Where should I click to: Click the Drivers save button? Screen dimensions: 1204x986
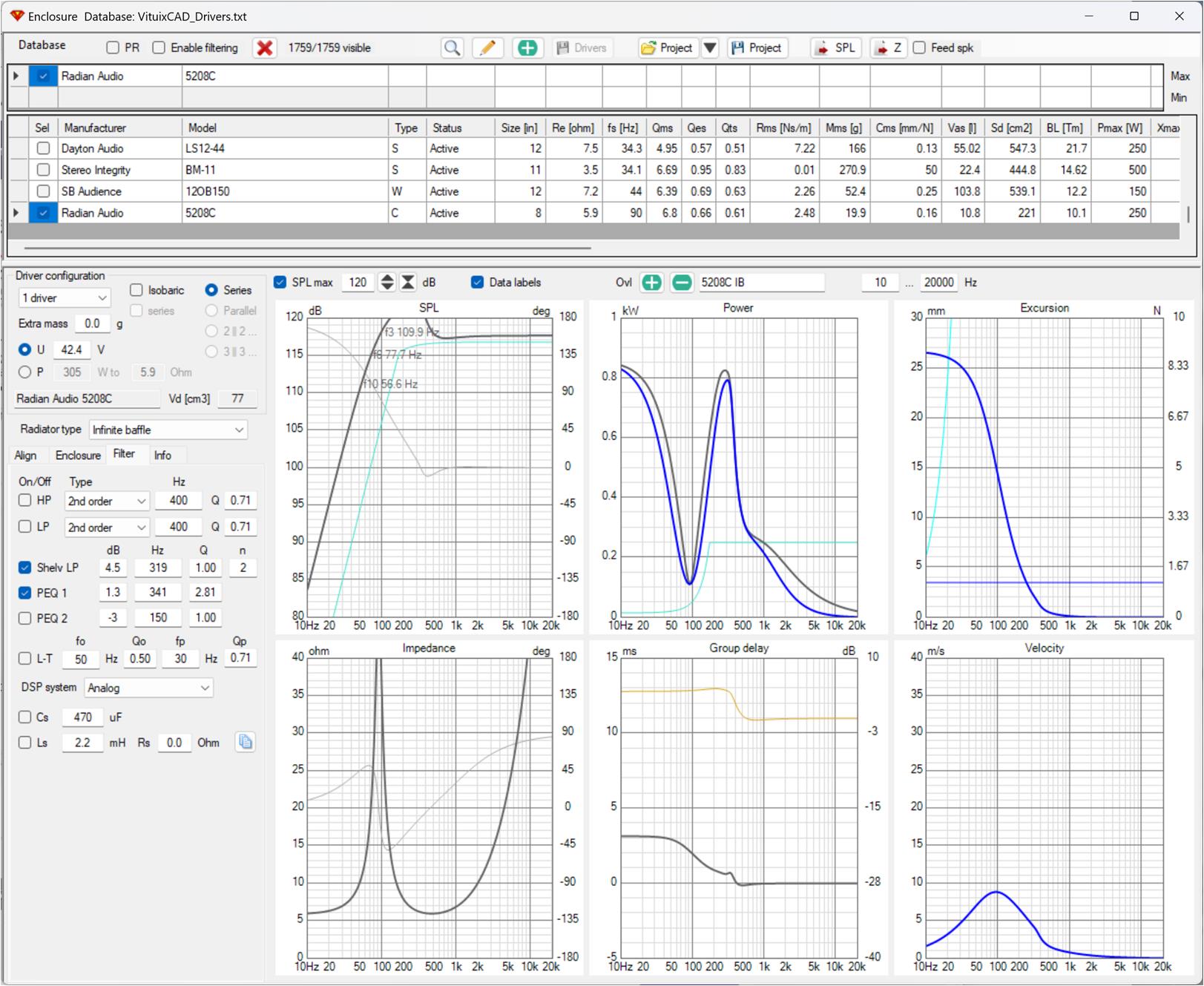click(582, 48)
